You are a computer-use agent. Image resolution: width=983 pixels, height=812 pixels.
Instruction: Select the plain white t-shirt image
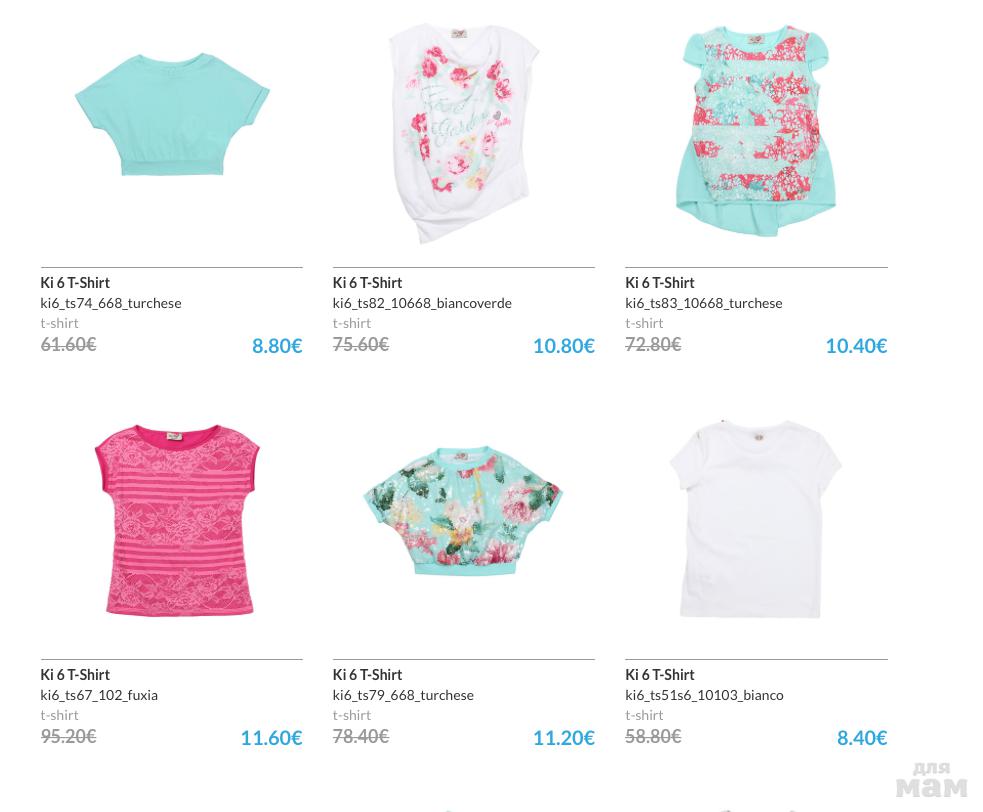[x=755, y=520]
